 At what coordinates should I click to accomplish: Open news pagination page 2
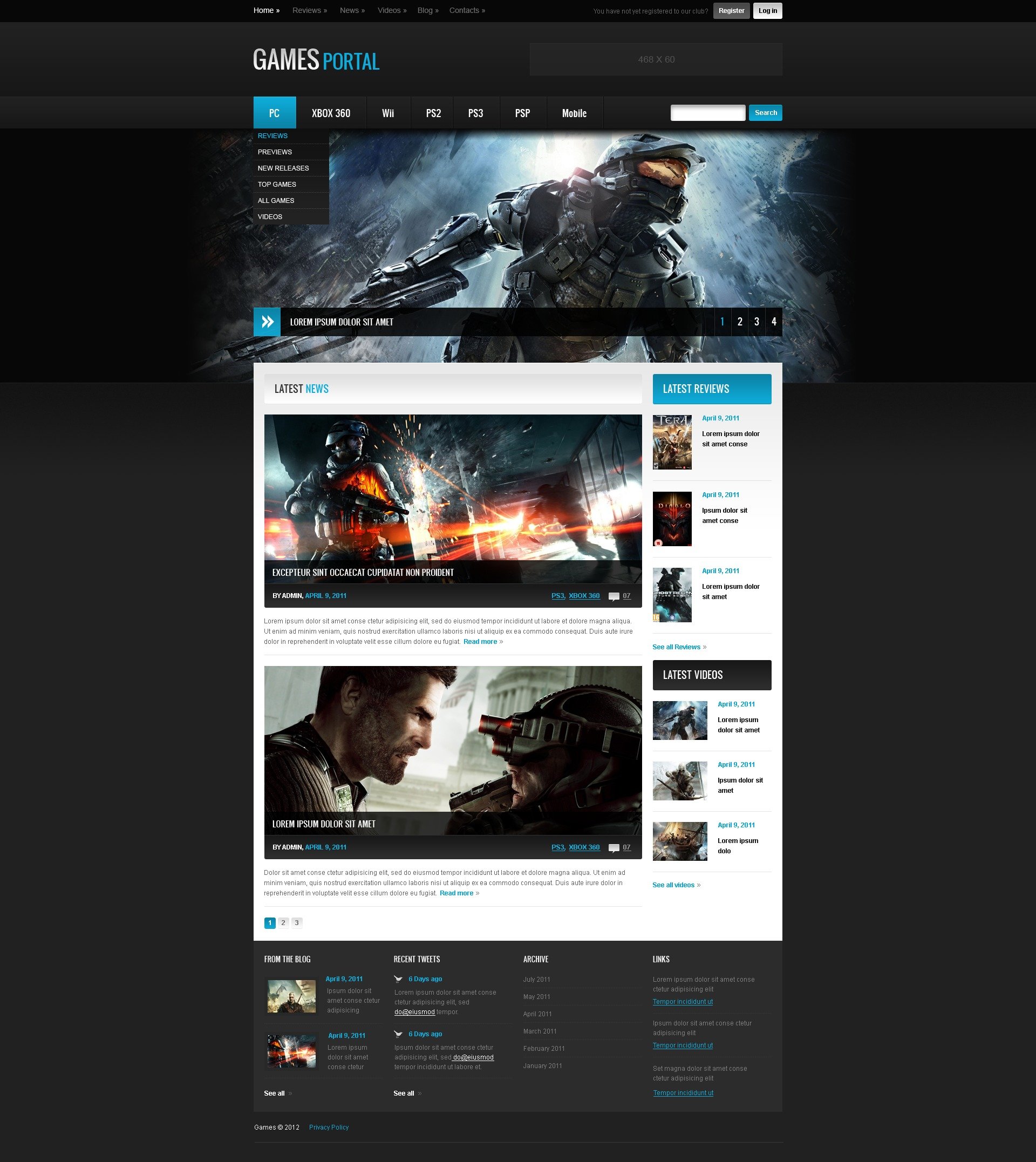click(x=283, y=923)
